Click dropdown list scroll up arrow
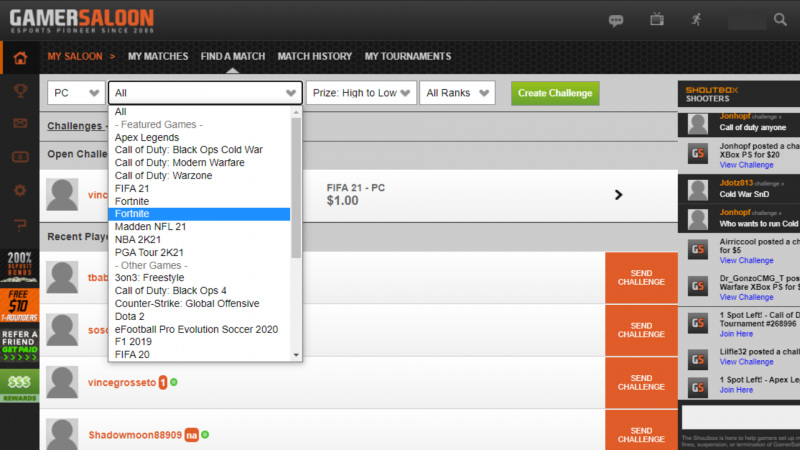 coord(296,112)
